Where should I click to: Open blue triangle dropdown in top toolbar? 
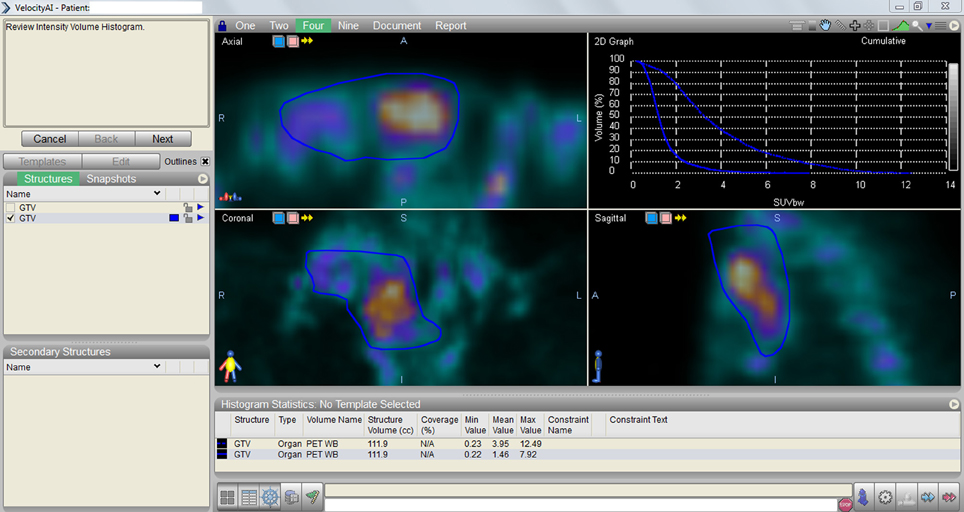point(929,26)
